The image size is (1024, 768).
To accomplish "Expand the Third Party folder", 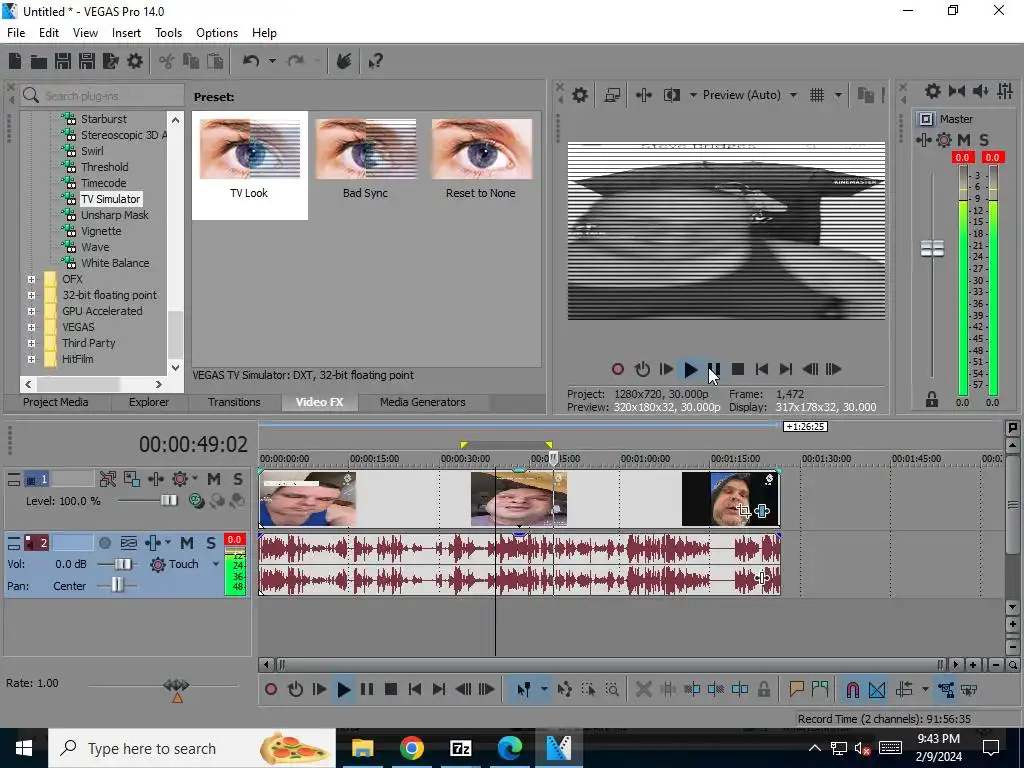I will click(x=31, y=343).
